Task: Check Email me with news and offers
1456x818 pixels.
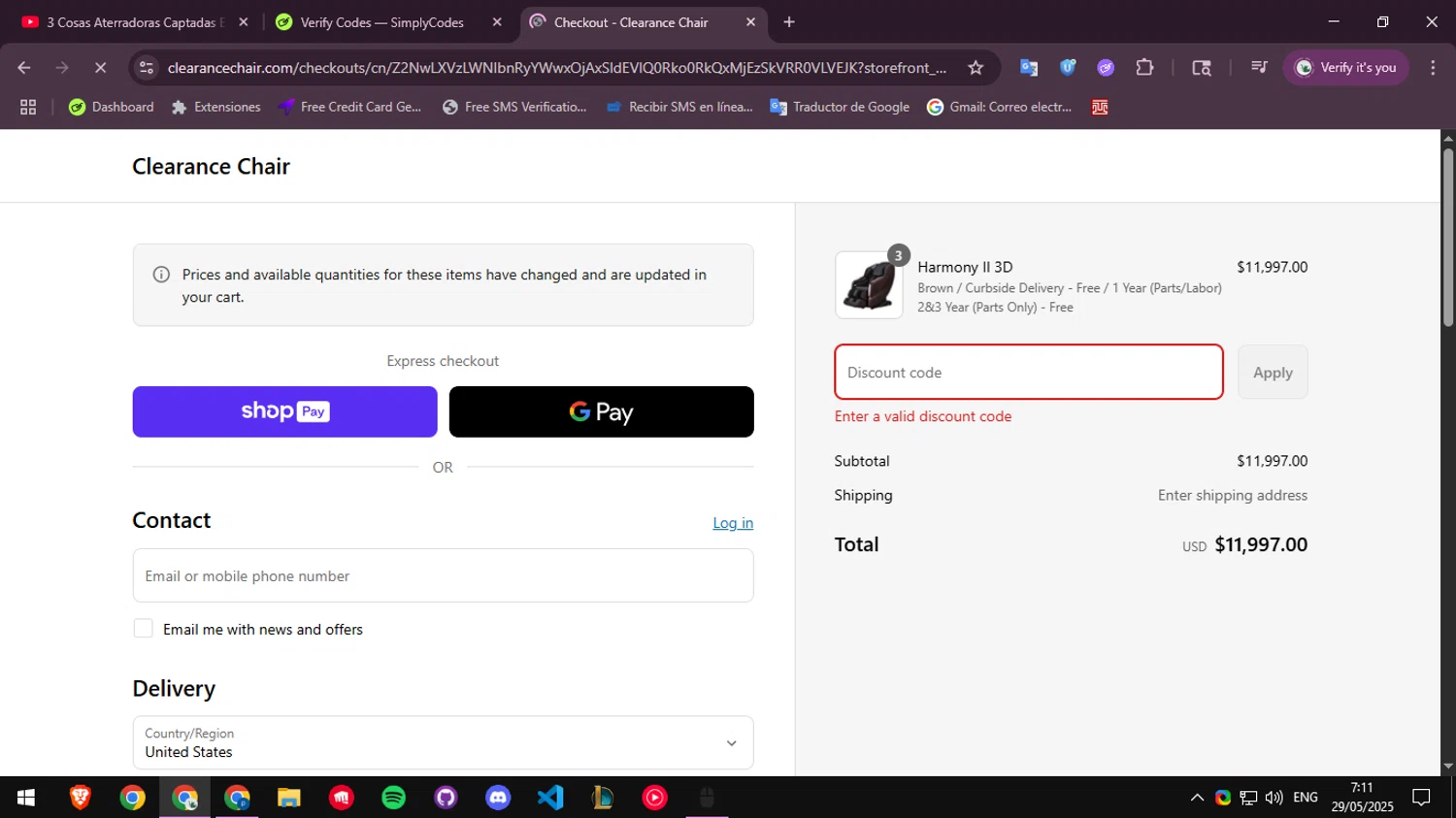Action: (x=143, y=629)
